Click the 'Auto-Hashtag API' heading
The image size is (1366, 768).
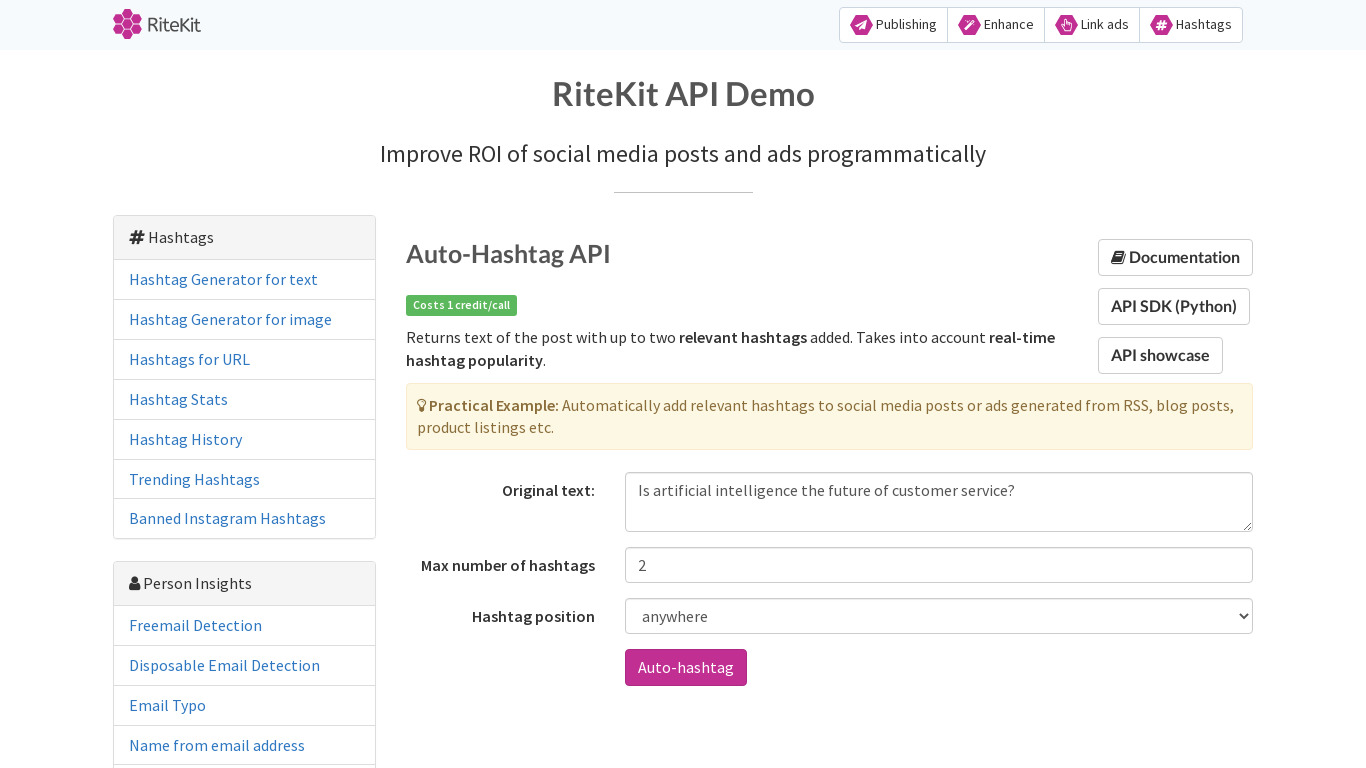tap(508, 254)
